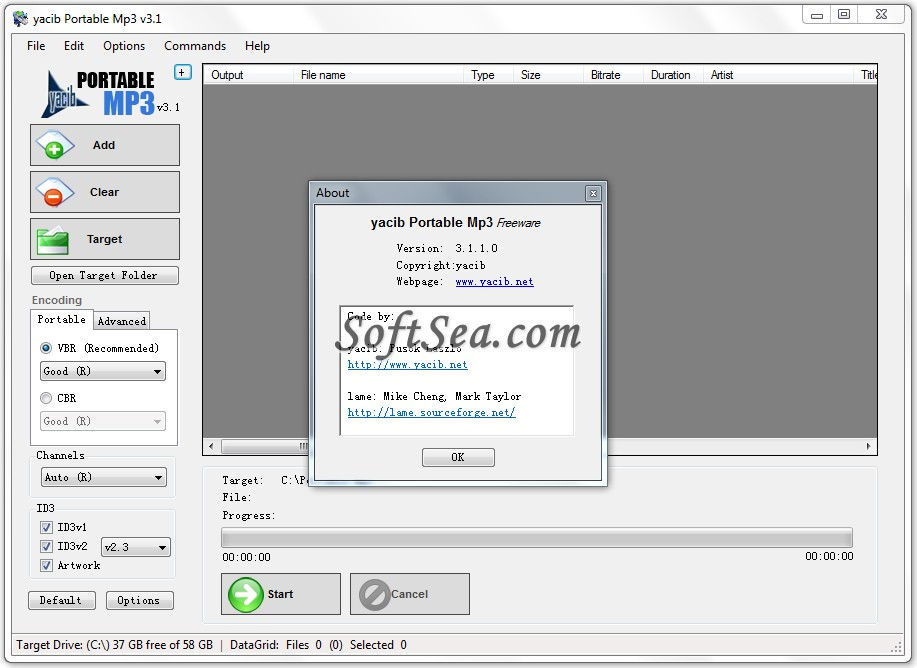This screenshot has height=668, width=917.
Task: Open the CBR quality Good (R) dropdown
Action: pyautogui.click(x=103, y=421)
